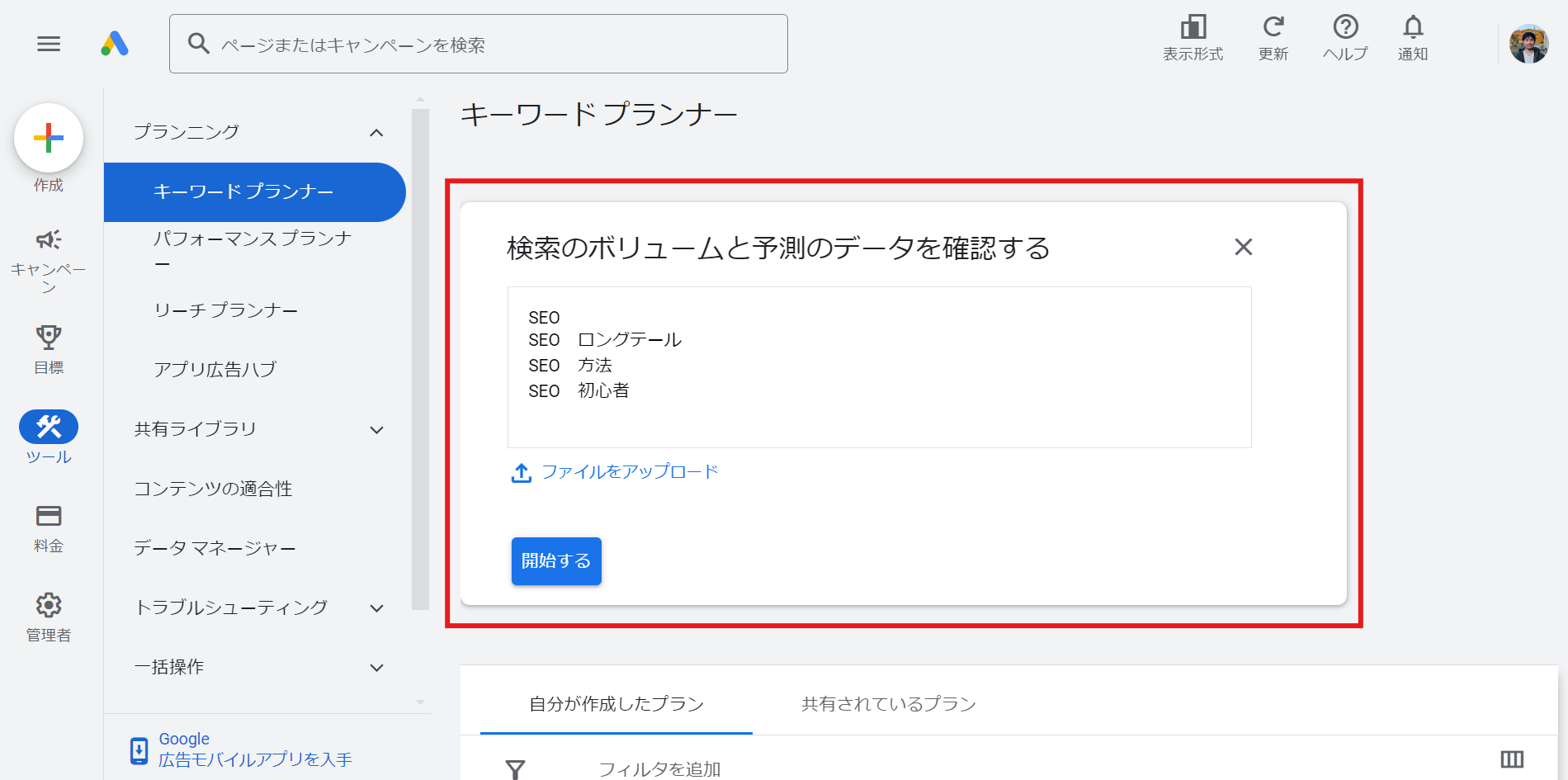Expand 一括操作 section

[376, 668]
